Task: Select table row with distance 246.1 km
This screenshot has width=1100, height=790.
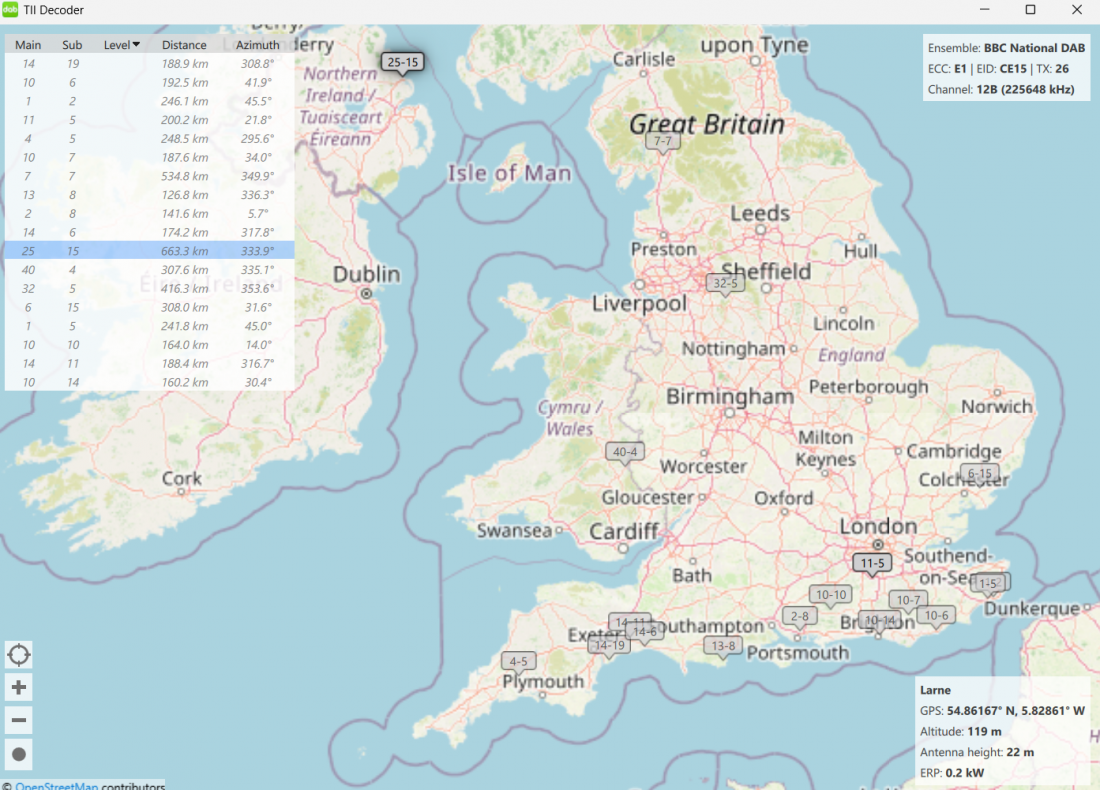Action: coord(149,101)
